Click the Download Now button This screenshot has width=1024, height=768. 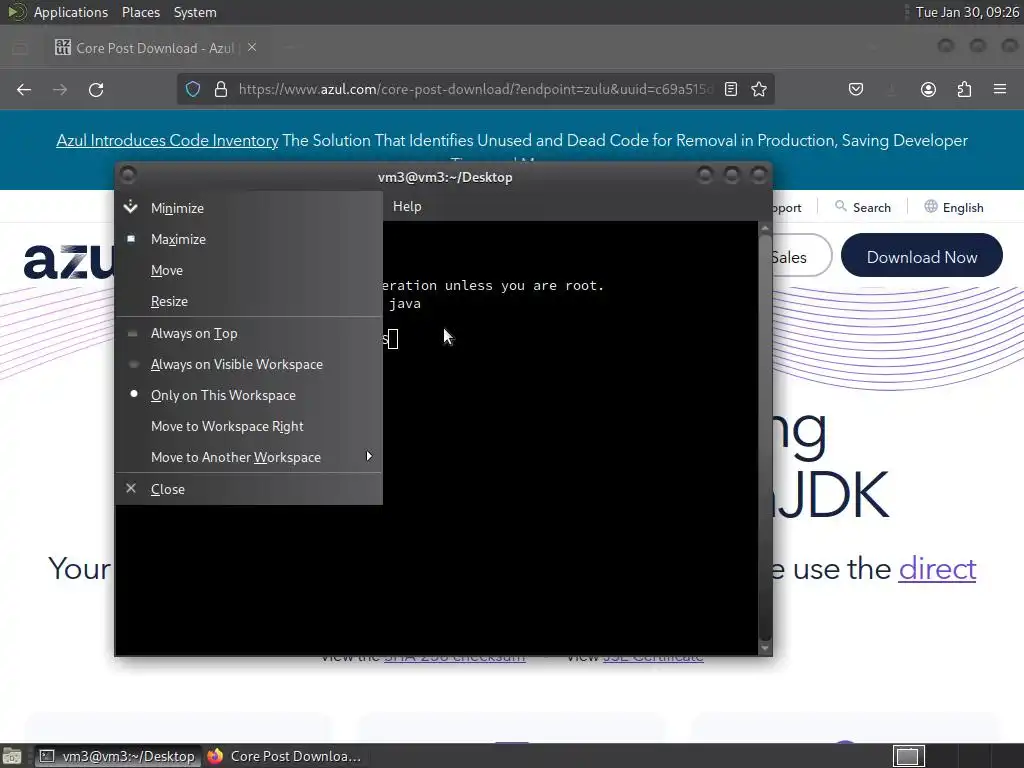921,256
